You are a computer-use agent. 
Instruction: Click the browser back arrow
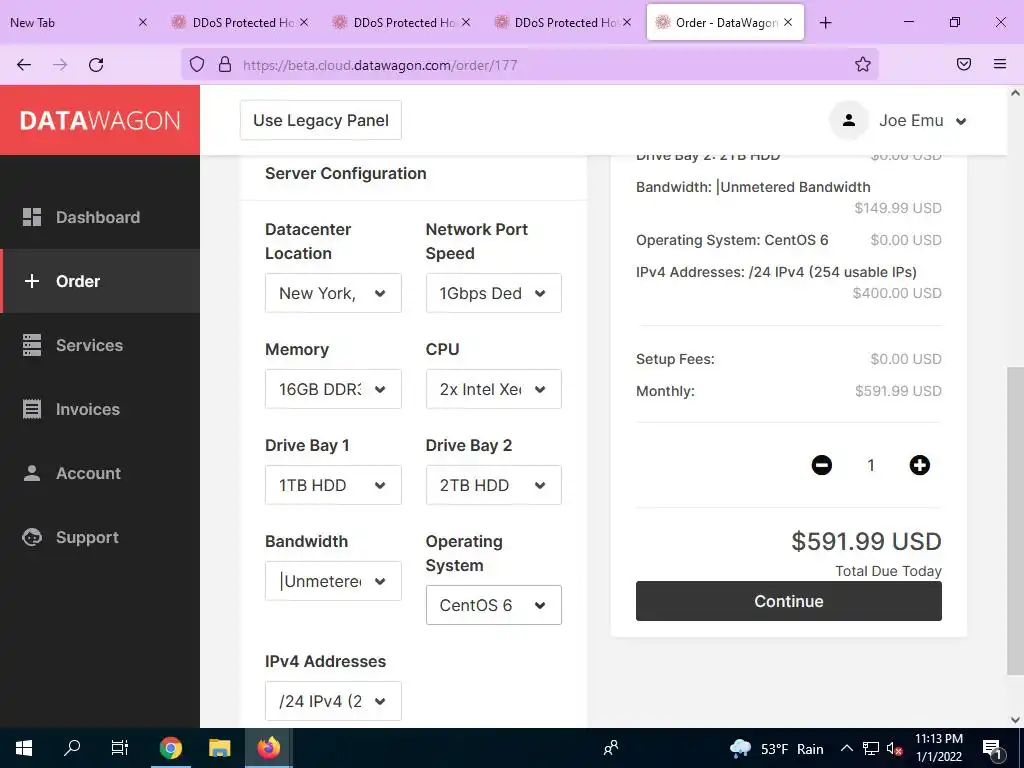click(x=24, y=65)
